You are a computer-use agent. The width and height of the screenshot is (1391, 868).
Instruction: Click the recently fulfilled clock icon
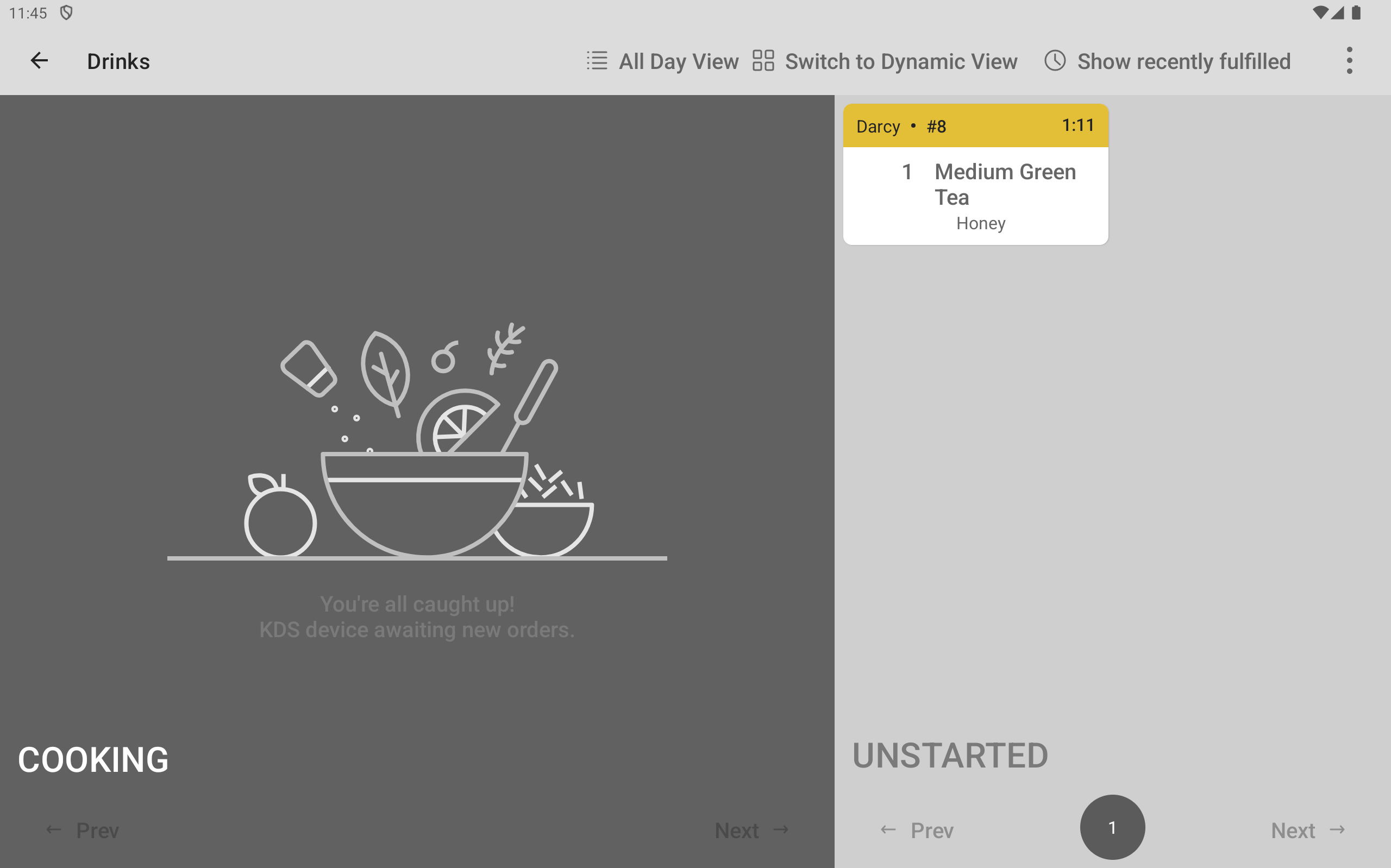[x=1055, y=61]
